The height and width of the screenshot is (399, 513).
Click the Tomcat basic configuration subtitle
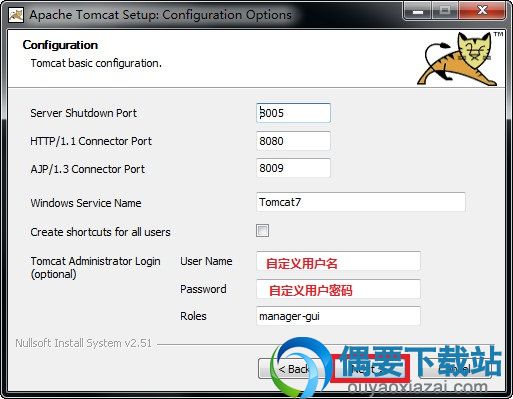point(96,63)
